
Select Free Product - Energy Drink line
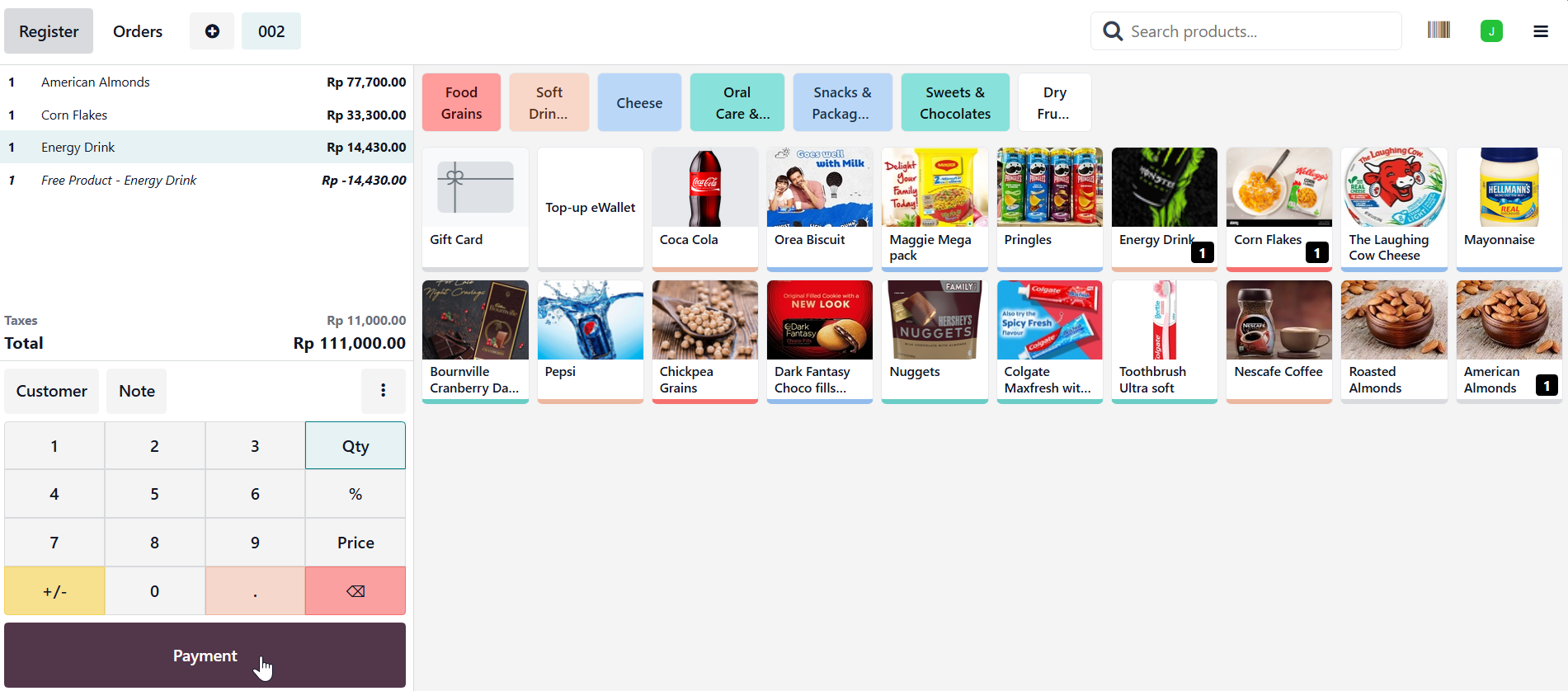tap(206, 180)
